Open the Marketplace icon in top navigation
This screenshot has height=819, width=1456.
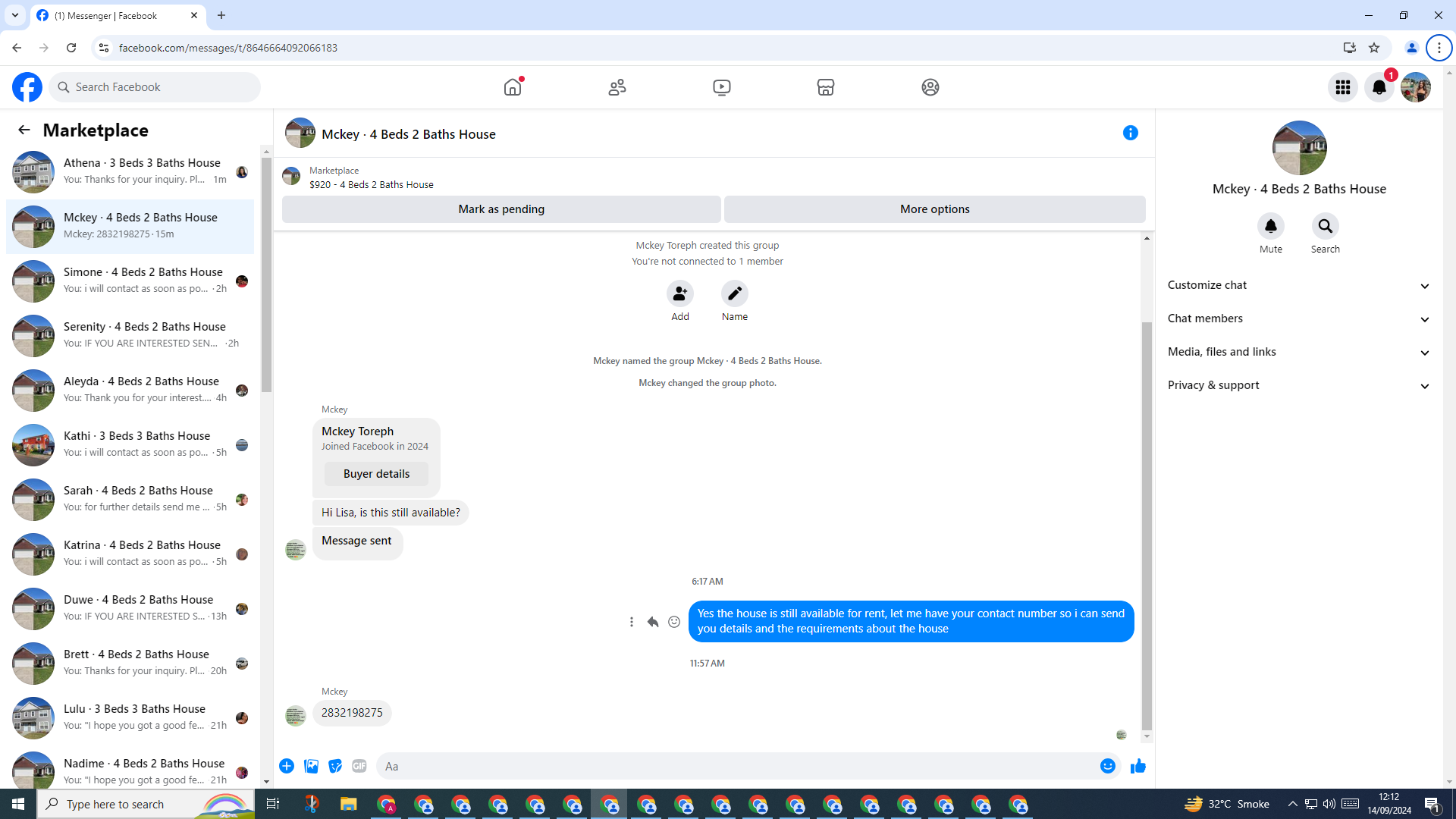tap(825, 87)
